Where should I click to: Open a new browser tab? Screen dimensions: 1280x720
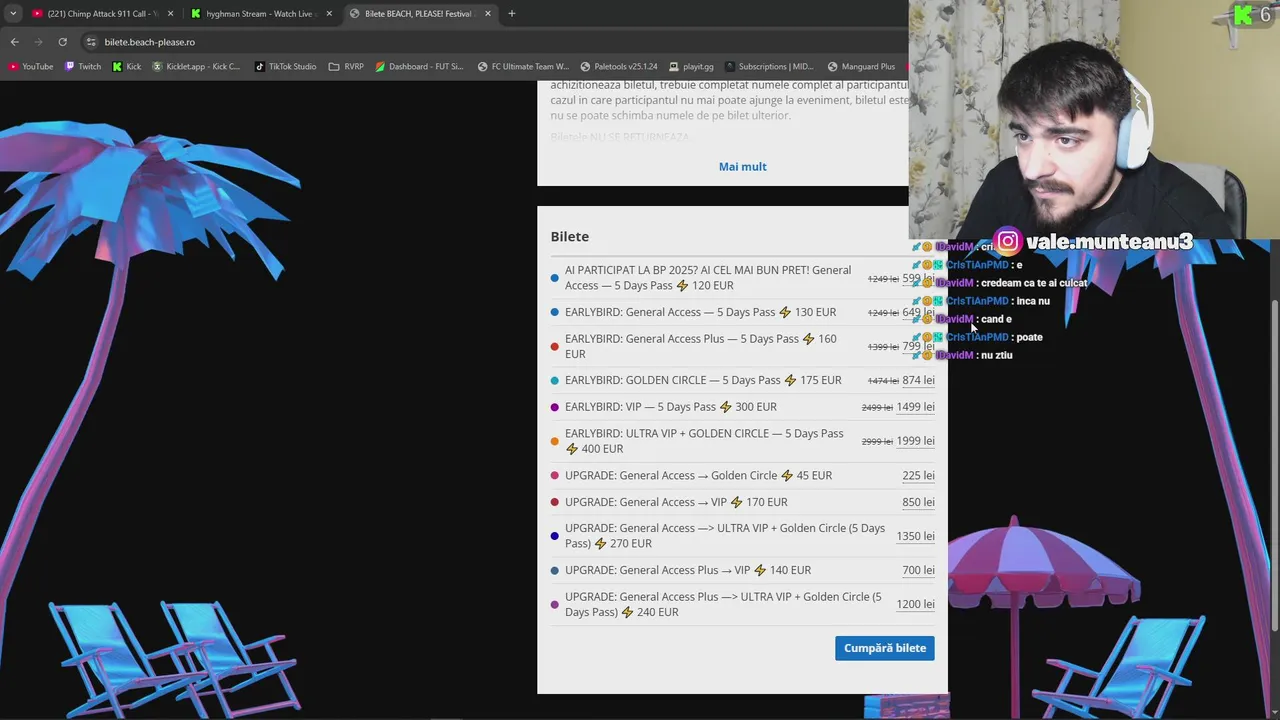(512, 14)
